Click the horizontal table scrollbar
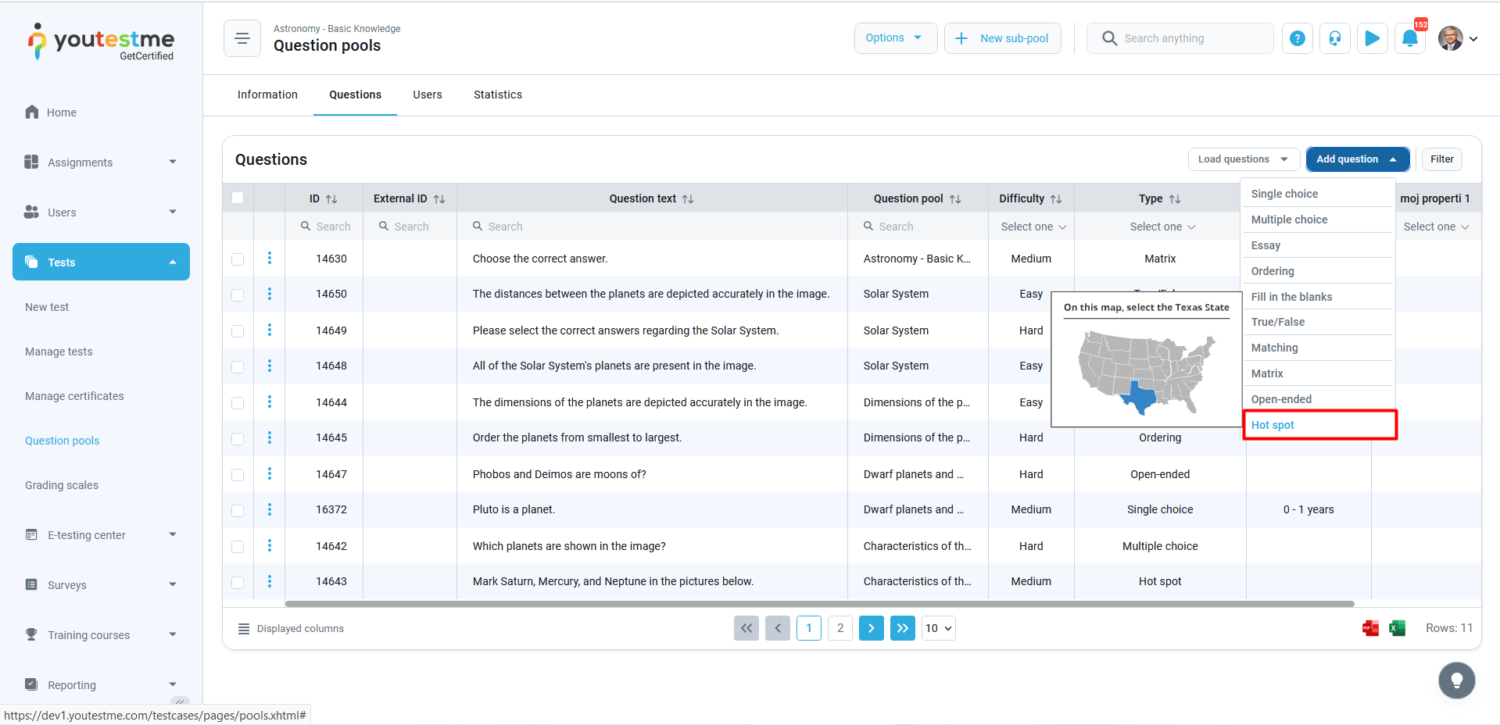The width and height of the screenshot is (1500, 725). coord(818,604)
